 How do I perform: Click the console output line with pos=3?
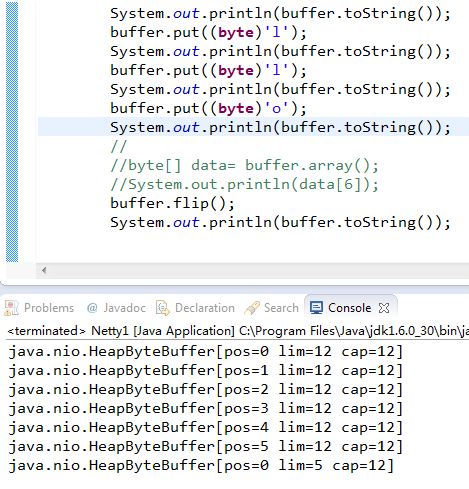point(205,408)
